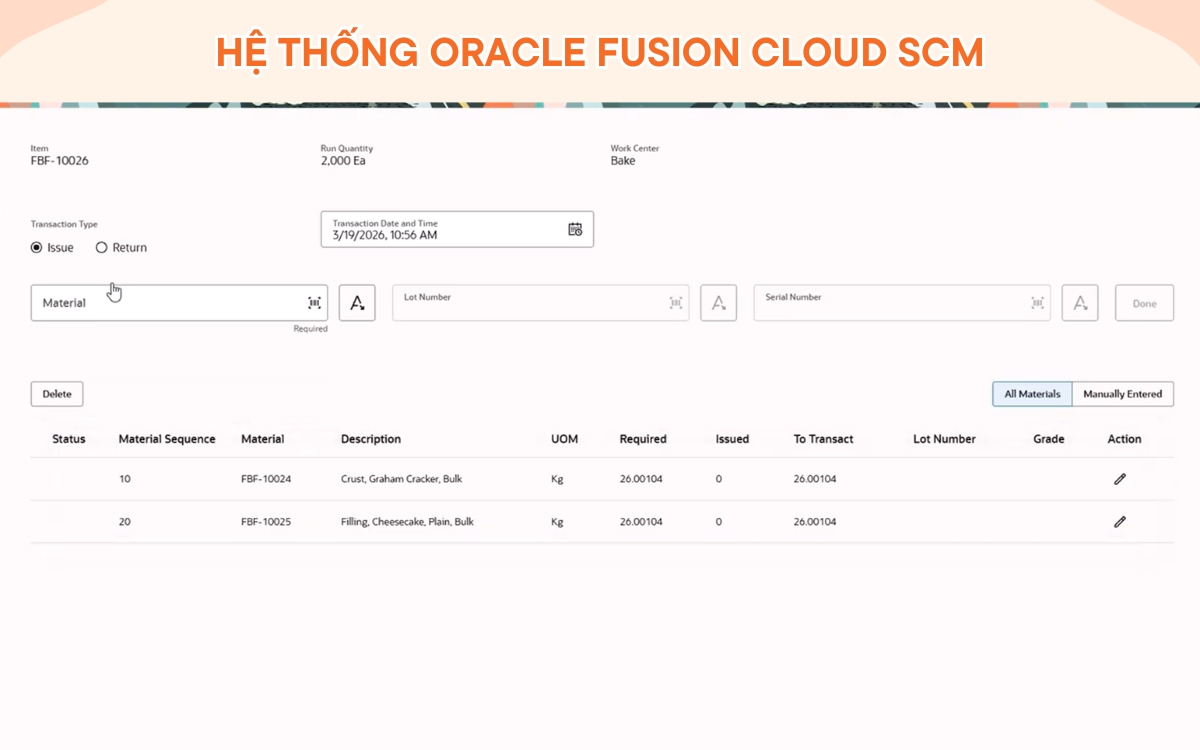The width and height of the screenshot is (1200, 750).
Task: Edit the FBF-10024 row with pencil icon
Action: (x=1120, y=479)
